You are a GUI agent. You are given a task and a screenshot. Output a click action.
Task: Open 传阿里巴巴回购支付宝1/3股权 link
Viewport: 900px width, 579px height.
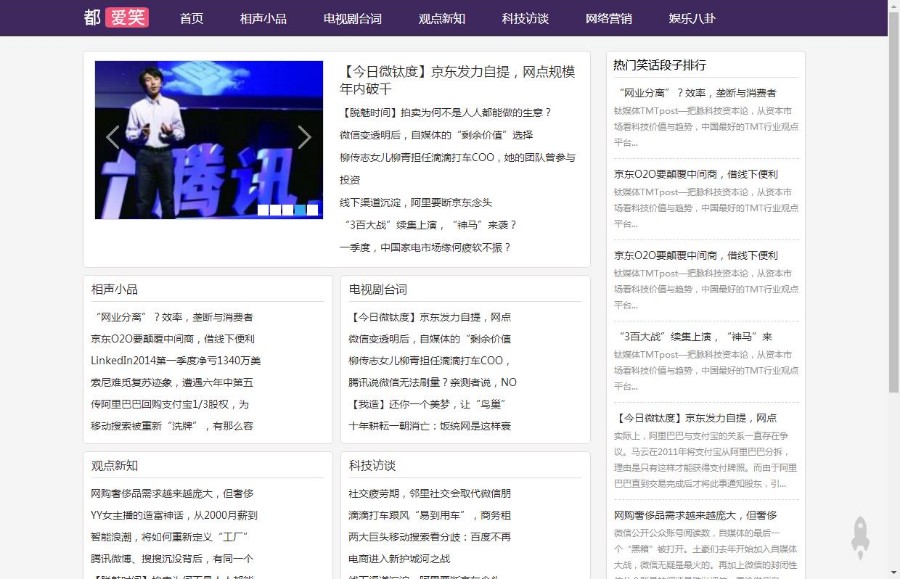(x=170, y=404)
